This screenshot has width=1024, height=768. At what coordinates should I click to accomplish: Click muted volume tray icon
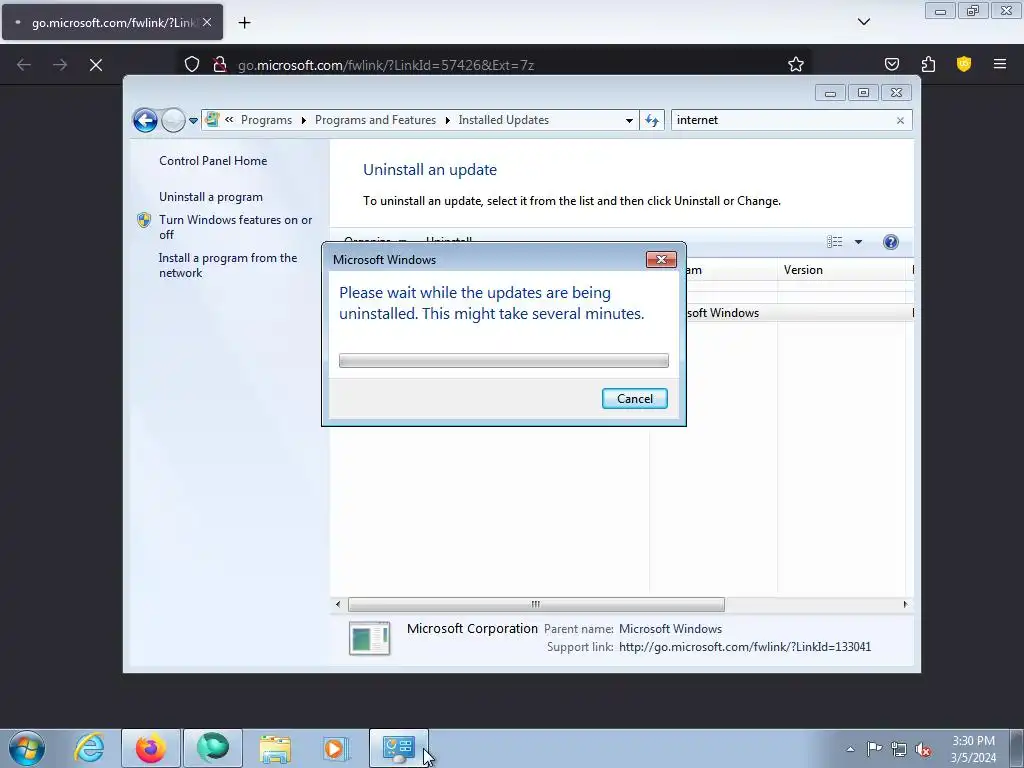(x=923, y=749)
